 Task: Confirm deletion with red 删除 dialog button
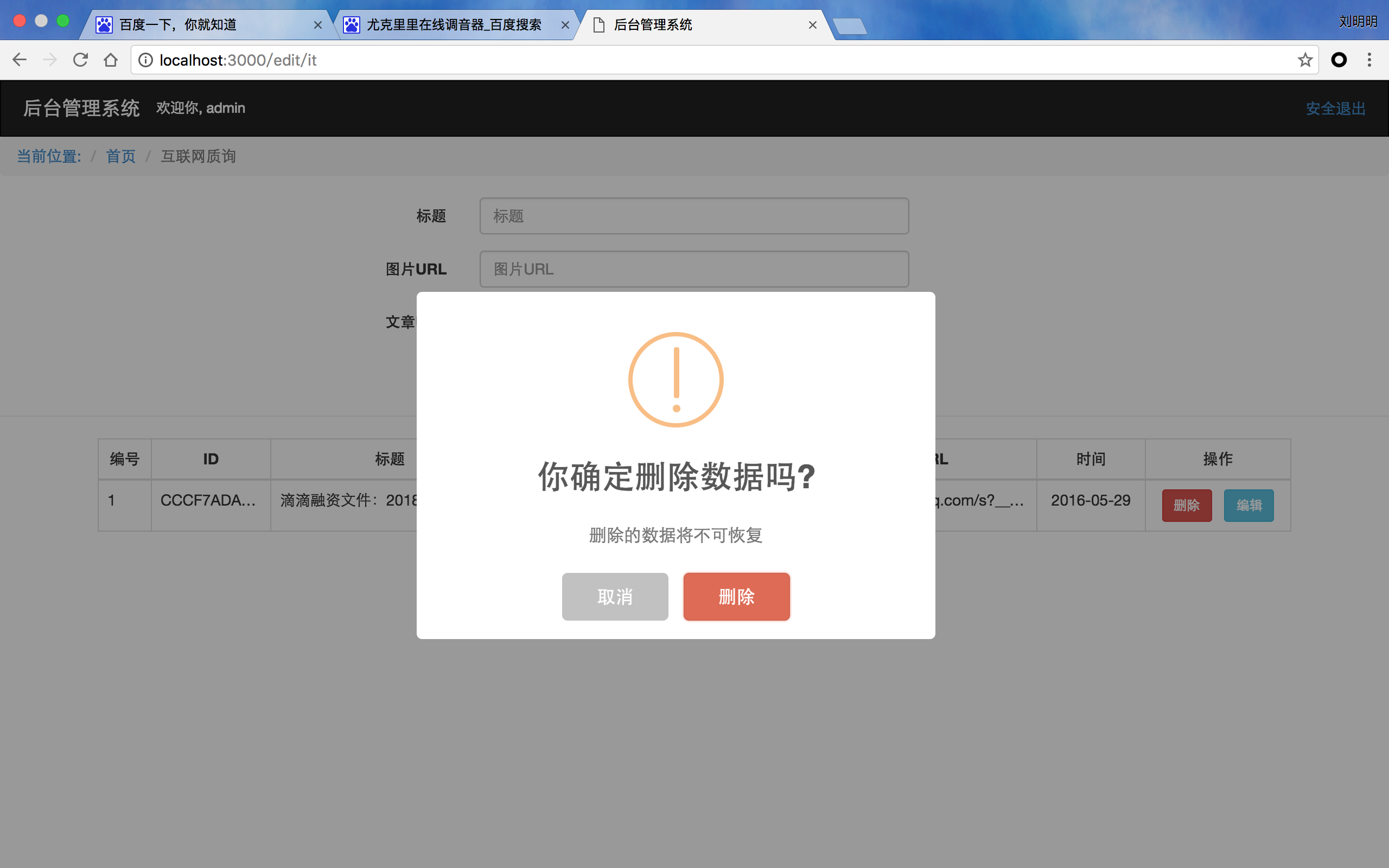(x=736, y=596)
